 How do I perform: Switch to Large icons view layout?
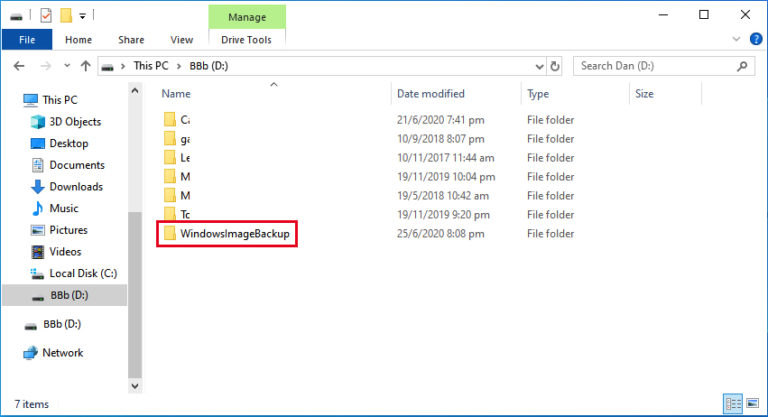(752, 404)
